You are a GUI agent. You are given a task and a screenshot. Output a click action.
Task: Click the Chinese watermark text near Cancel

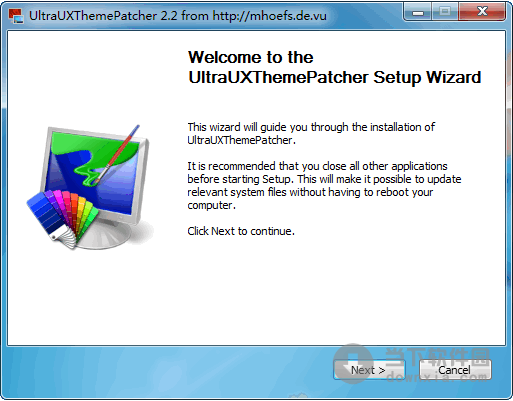(x=437, y=357)
